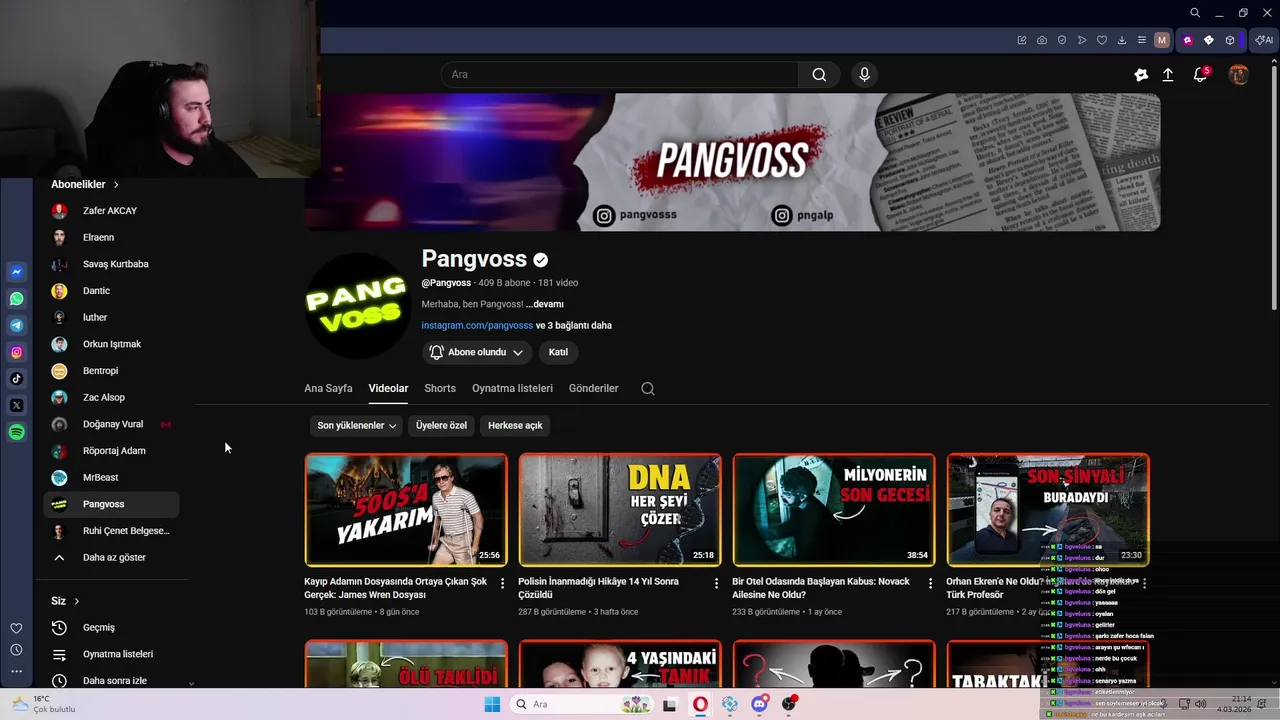The width and height of the screenshot is (1280, 720).
Task: Open the Opera extensions cube icon
Action: (x=1230, y=40)
